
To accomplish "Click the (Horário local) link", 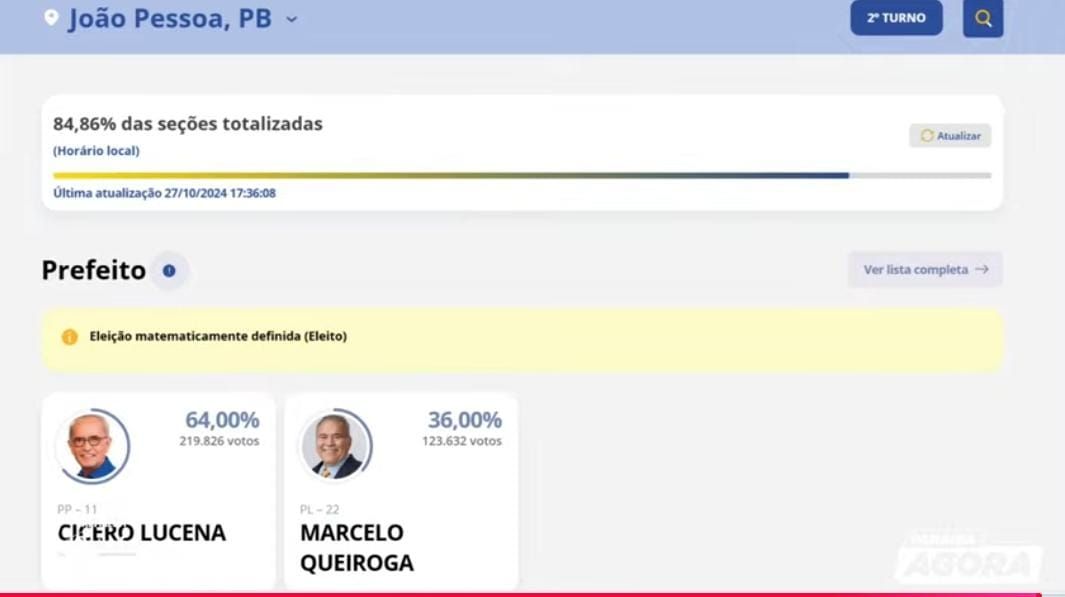I will point(96,151).
